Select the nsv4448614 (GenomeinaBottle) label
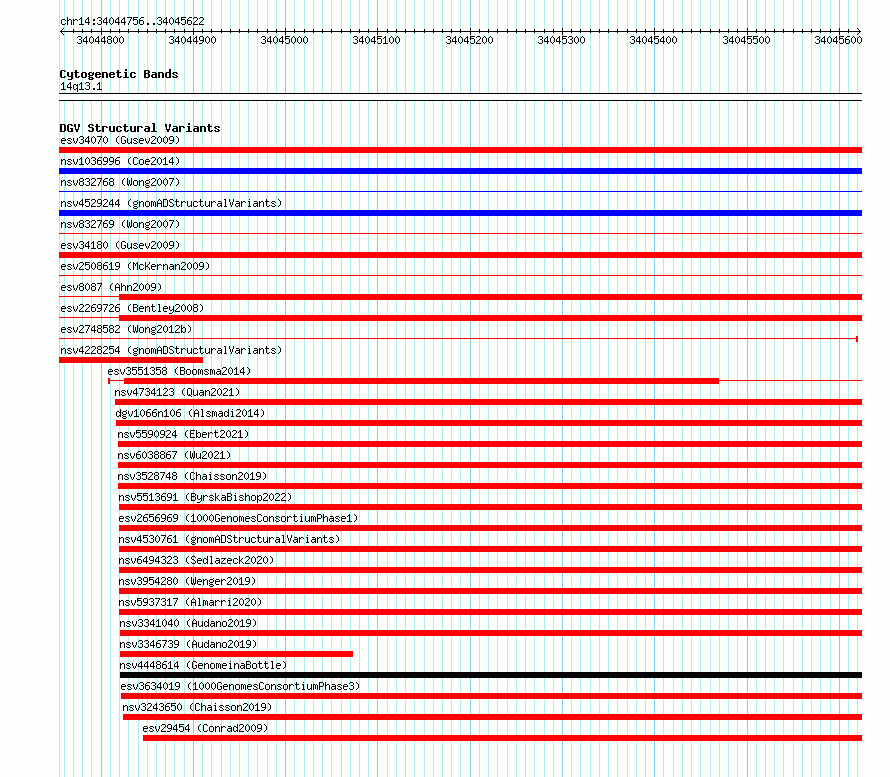 (x=203, y=665)
